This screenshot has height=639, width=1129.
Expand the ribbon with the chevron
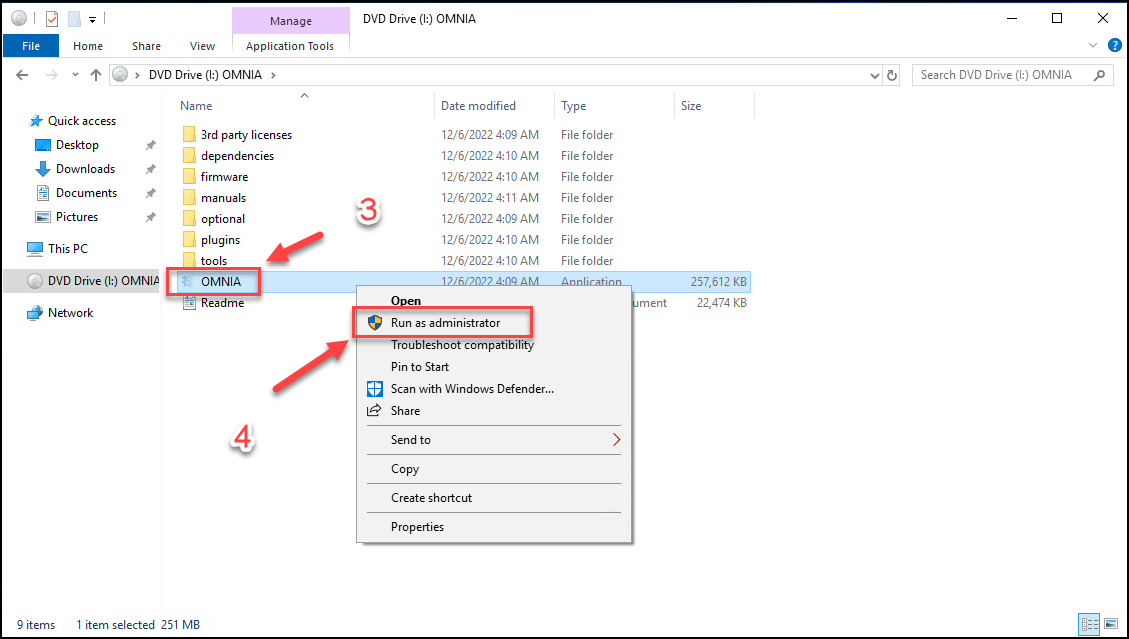1093,45
